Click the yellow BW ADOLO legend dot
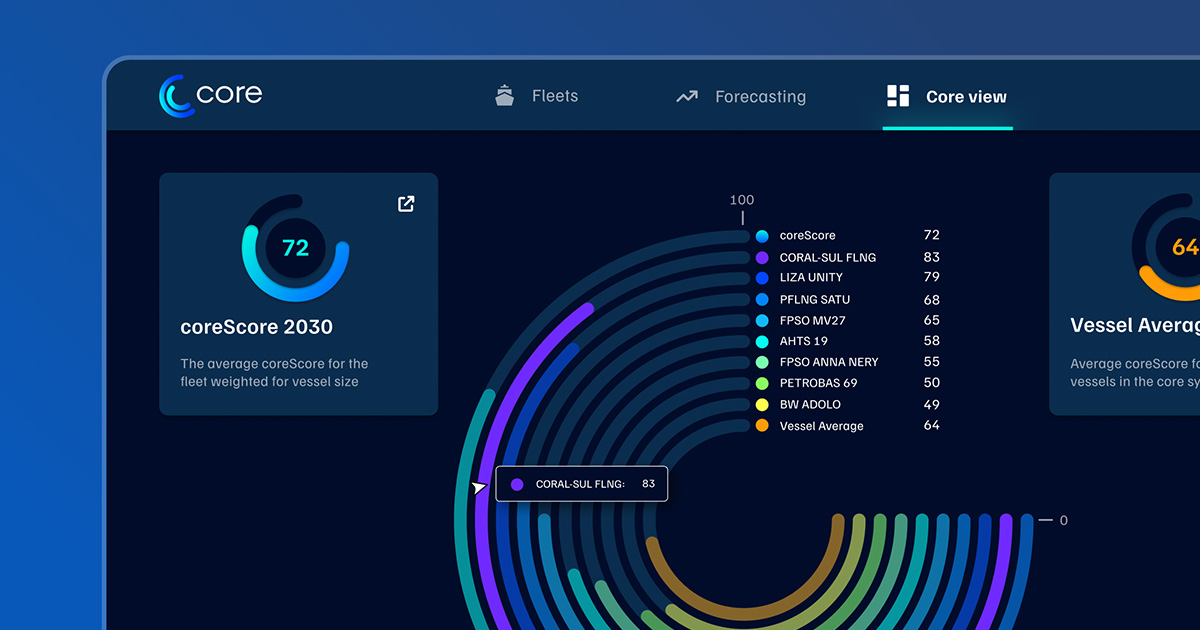 click(x=762, y=405)
